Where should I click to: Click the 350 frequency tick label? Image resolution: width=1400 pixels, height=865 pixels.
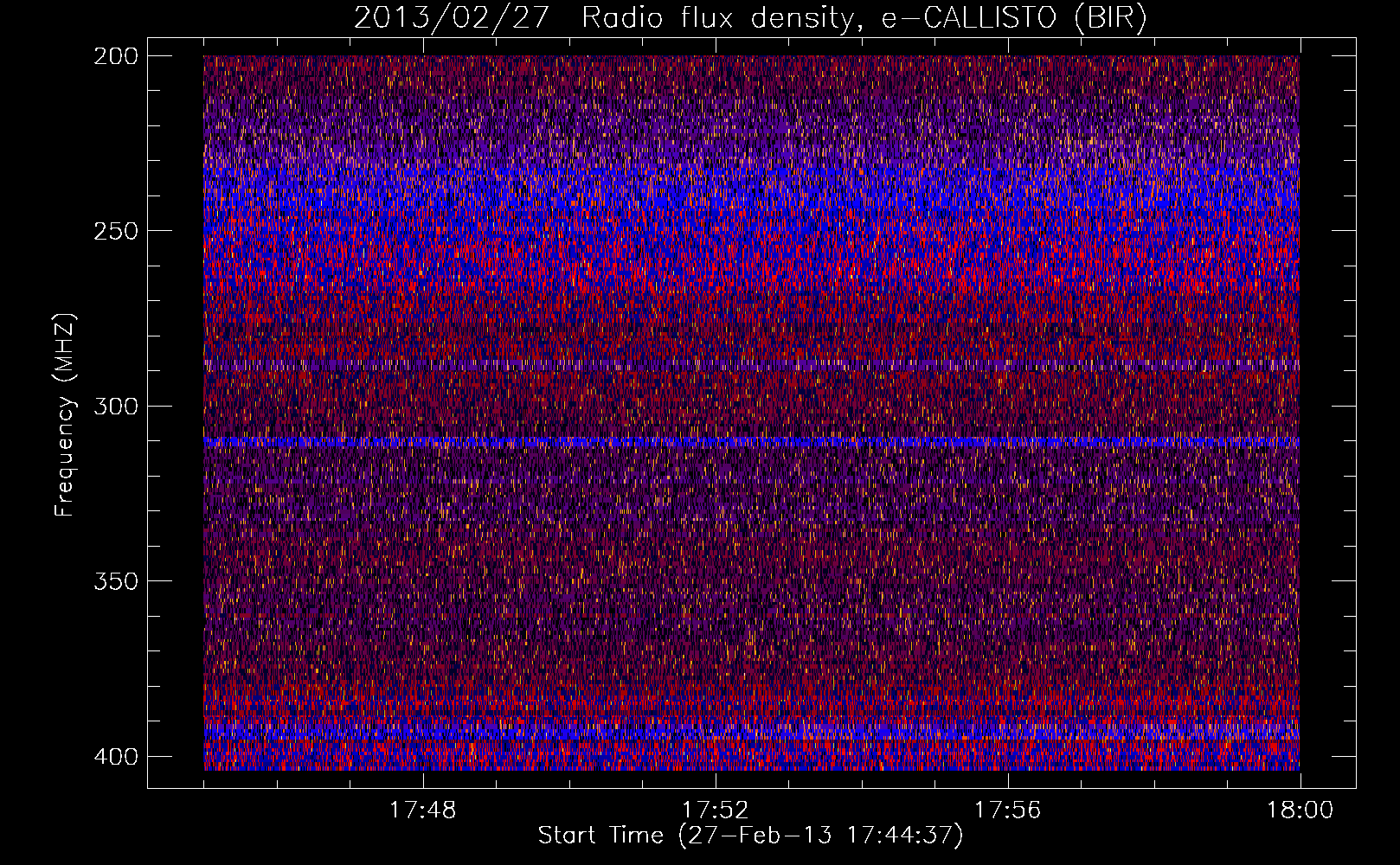(x=115, y=580)
